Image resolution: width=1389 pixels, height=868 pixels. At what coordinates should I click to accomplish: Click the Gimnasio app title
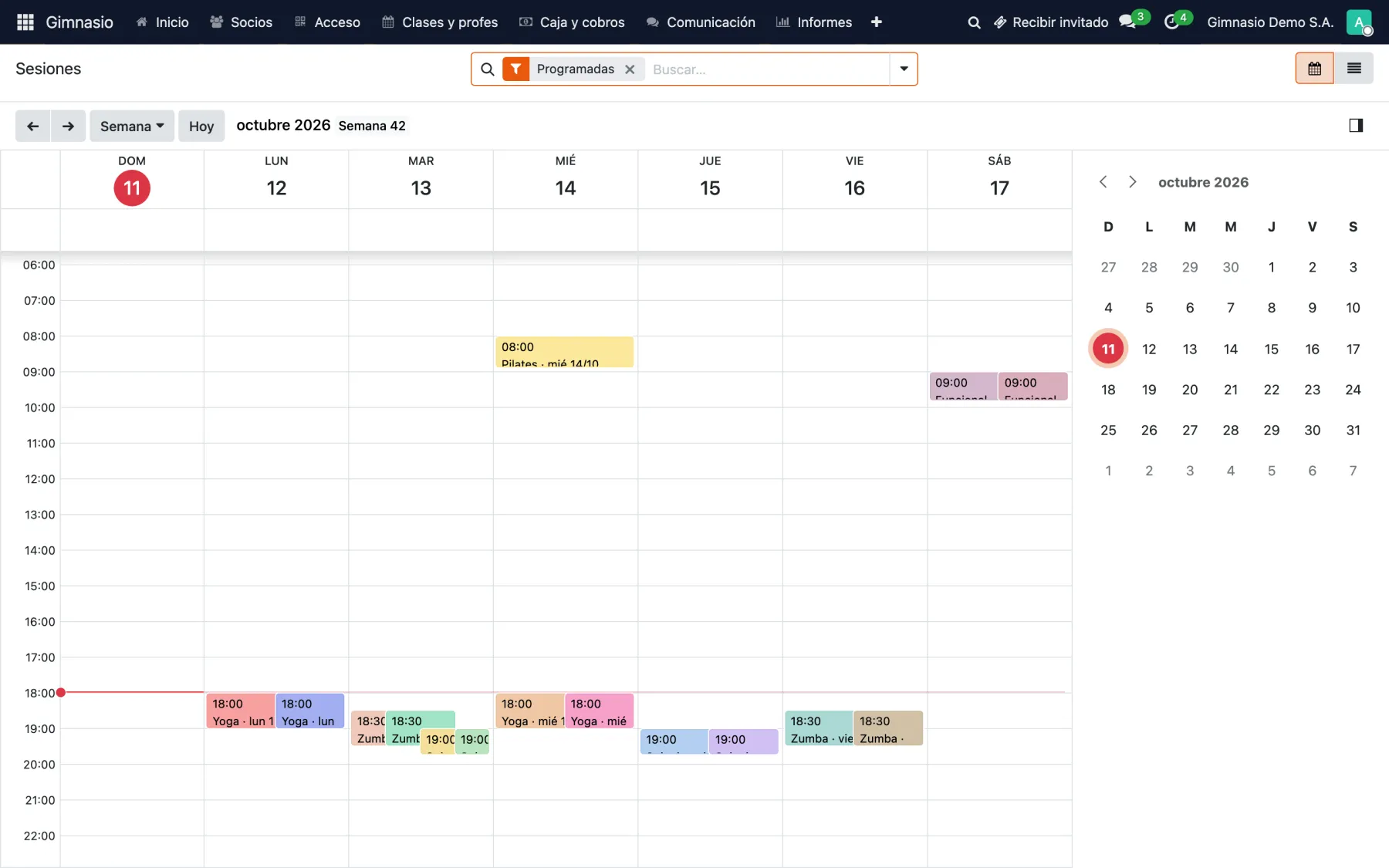click(79, 22)
